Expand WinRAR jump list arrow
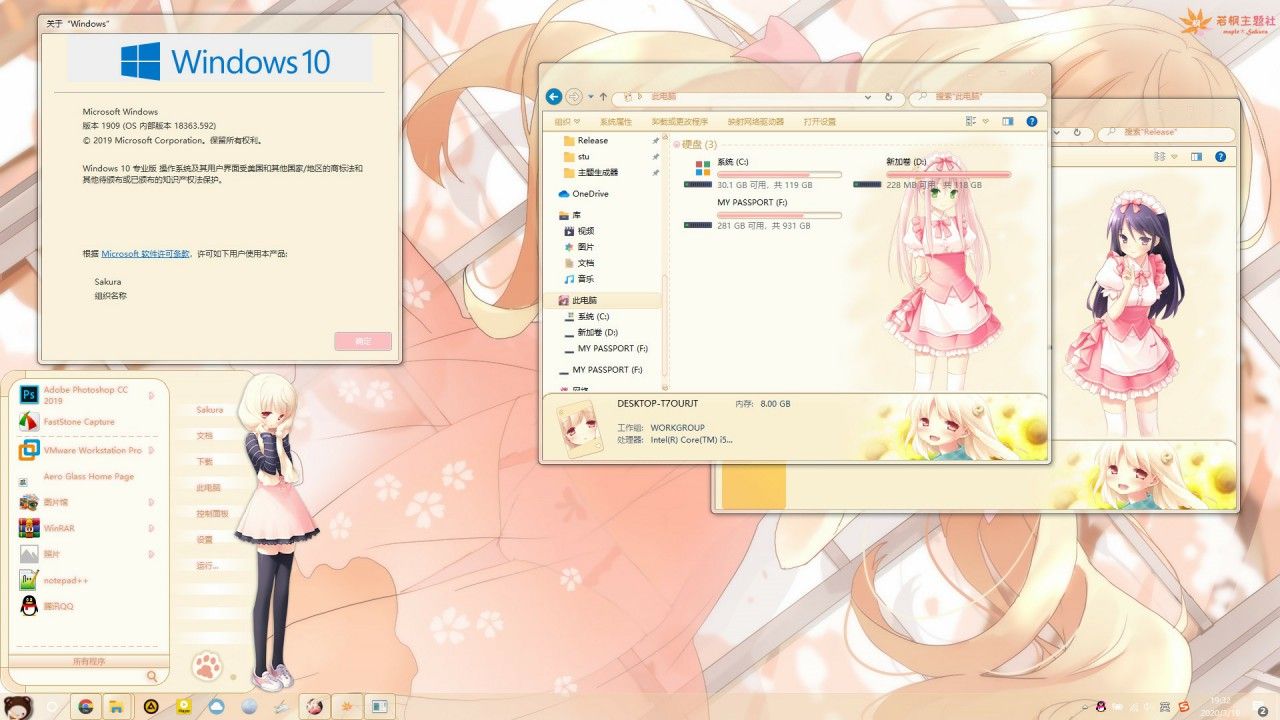Screen dimensions: 1280x720 coord(152,528)
